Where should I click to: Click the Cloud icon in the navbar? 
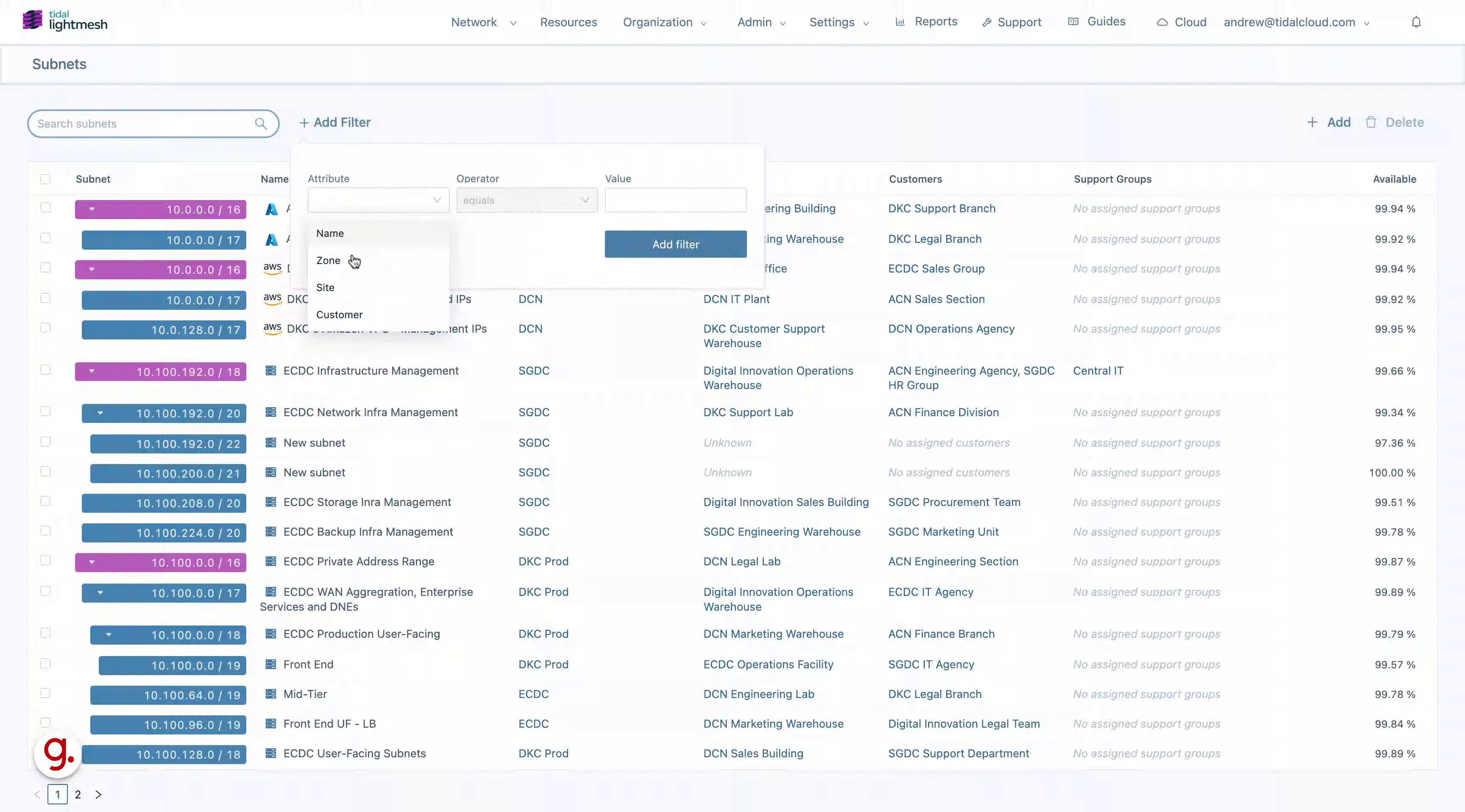pyautogui.click(x=1162, y=22)
